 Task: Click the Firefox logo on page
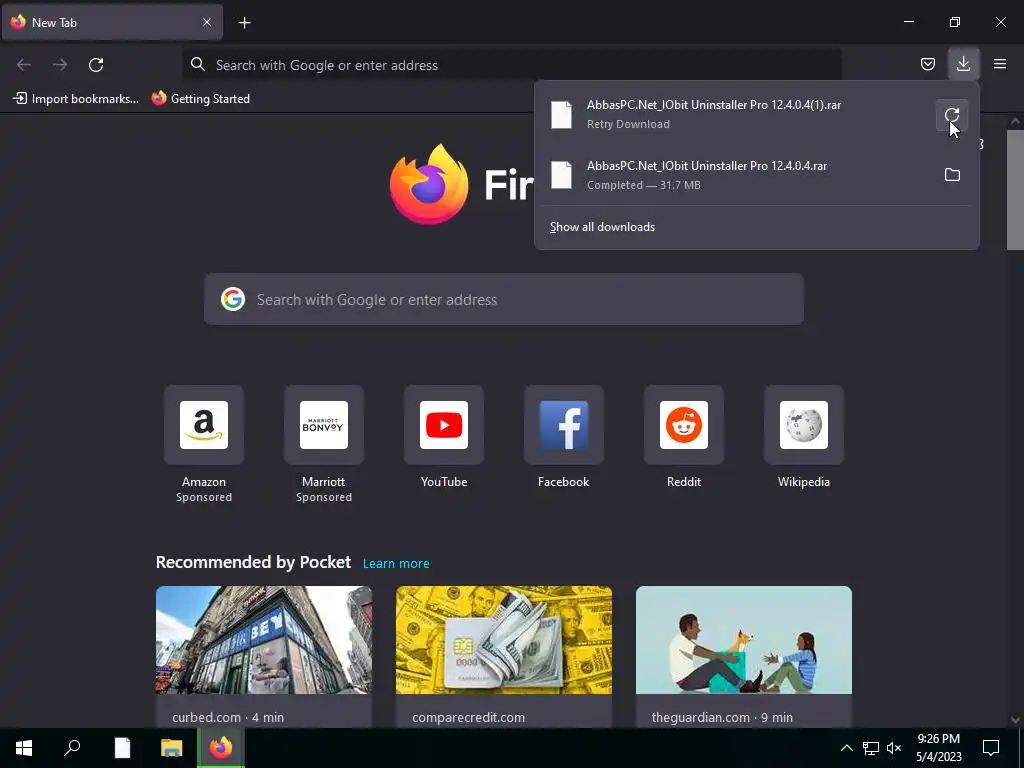pos(429,185)
